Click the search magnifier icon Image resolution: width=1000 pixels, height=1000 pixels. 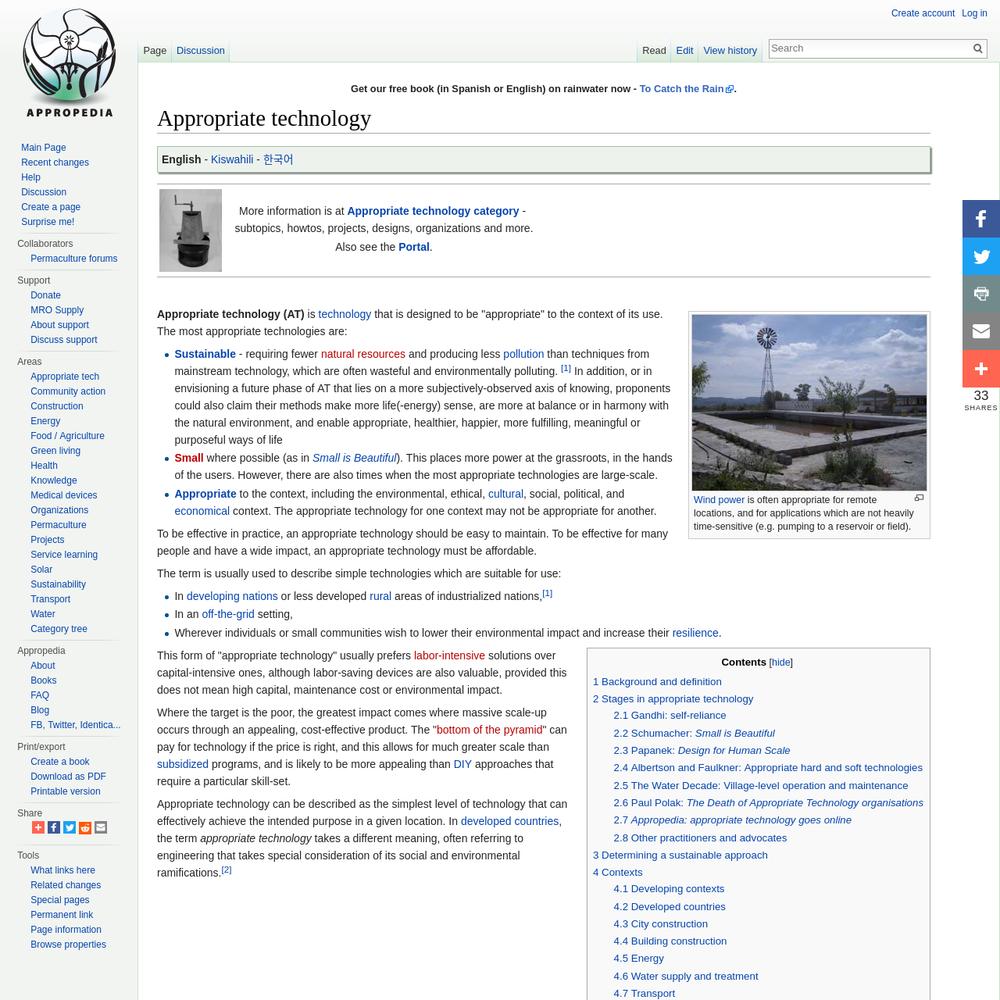pyautogui.click(x=978, y=48)
